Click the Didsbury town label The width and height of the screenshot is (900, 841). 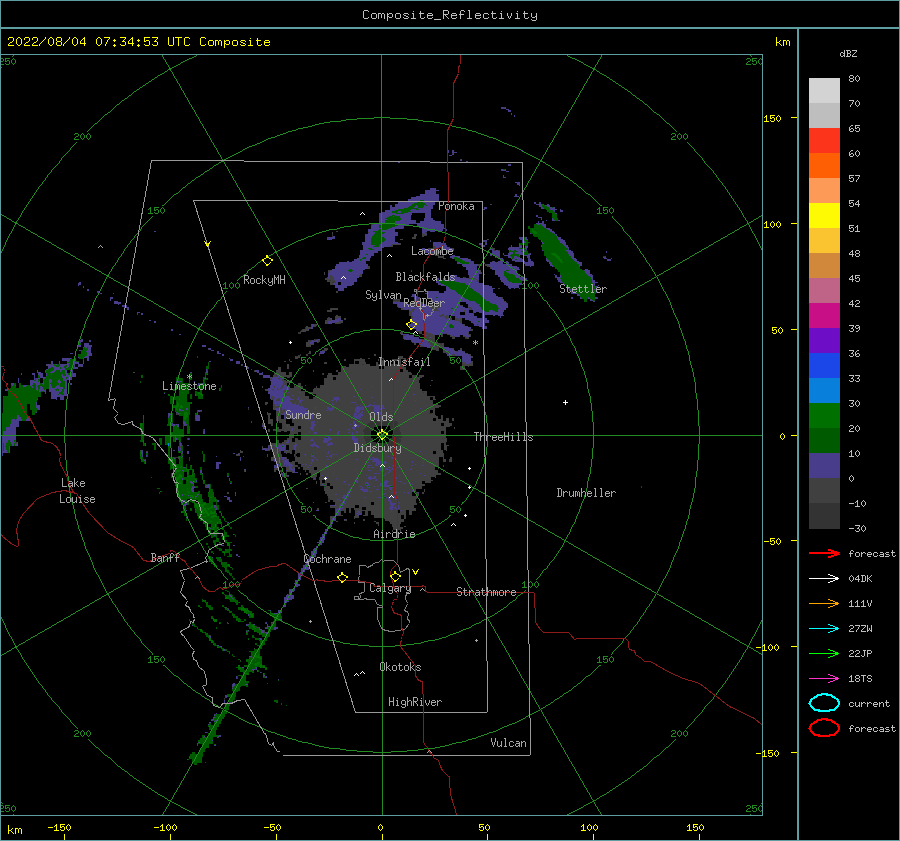coord(377,448)
